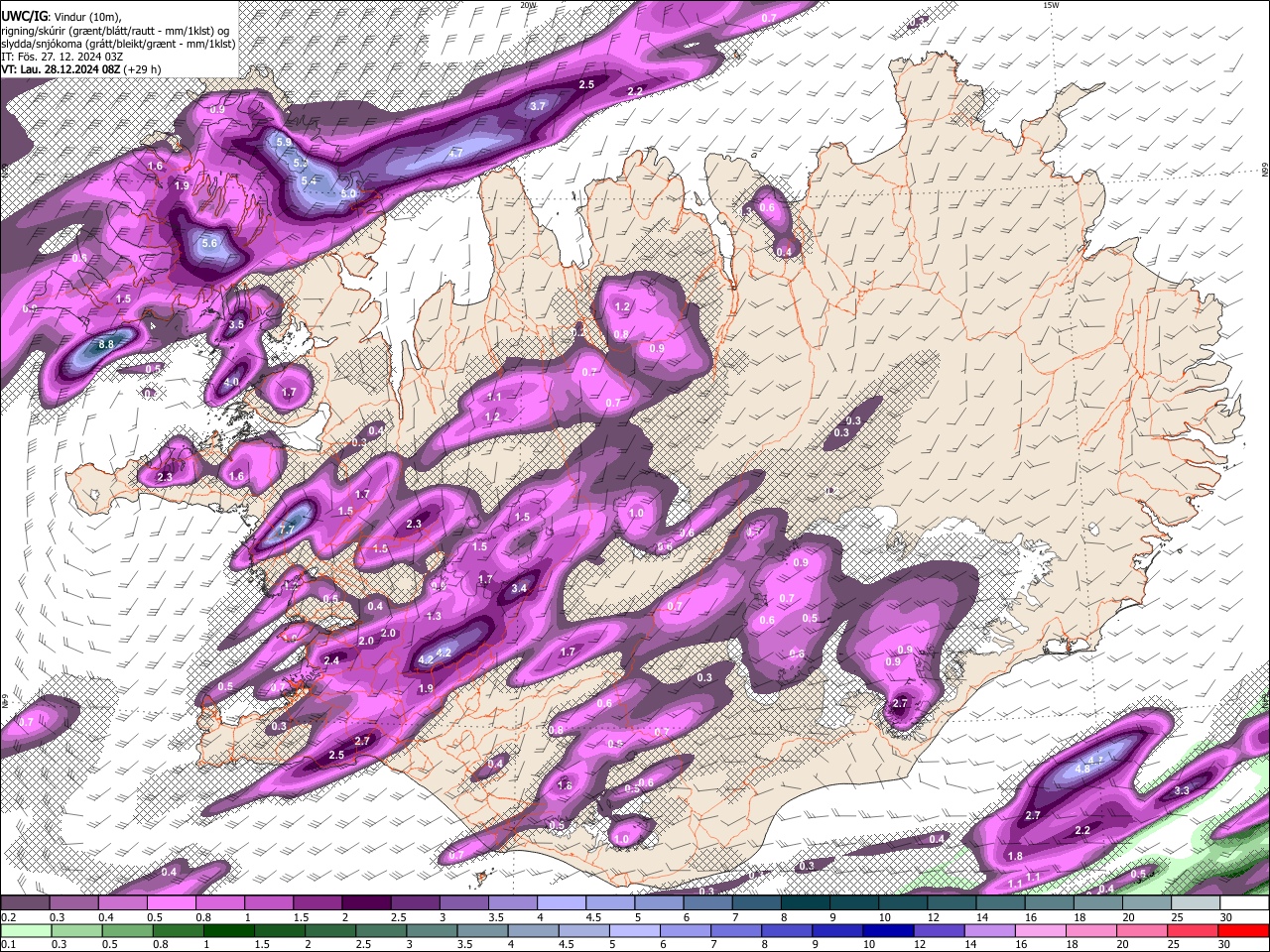This screenshot has width=1270, height=952.
Task: Click the 5.6 precipitation value on the map
Action: 208,243
